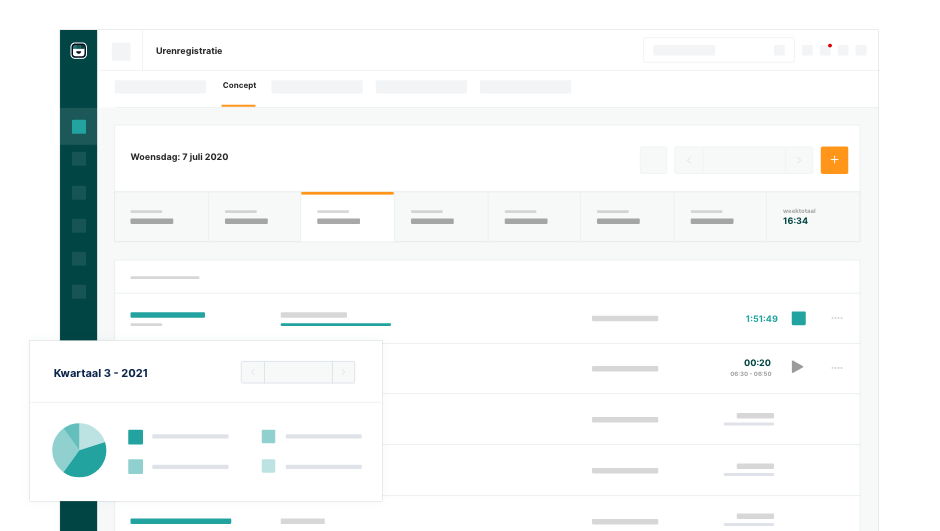Click the app logo in sidebar
The width and height of the screenshot is (940, 531).
point(79,51)
